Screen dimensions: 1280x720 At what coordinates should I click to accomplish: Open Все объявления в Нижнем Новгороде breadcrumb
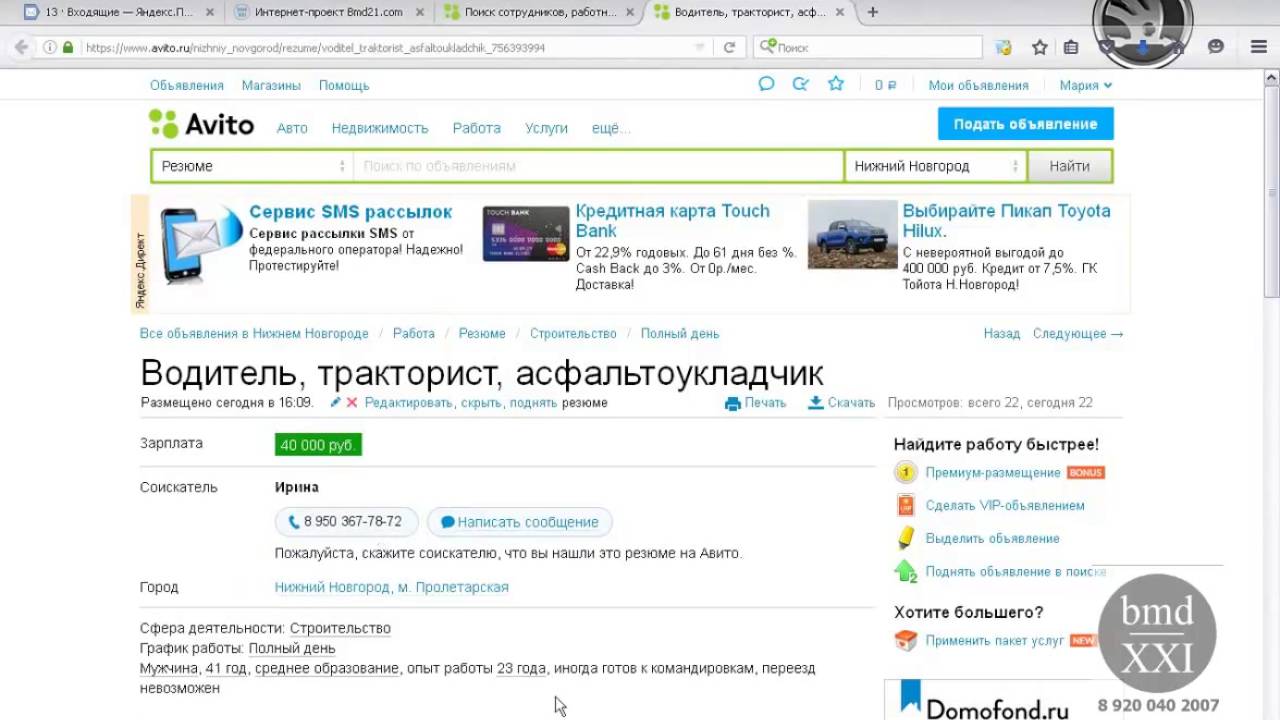254,334
